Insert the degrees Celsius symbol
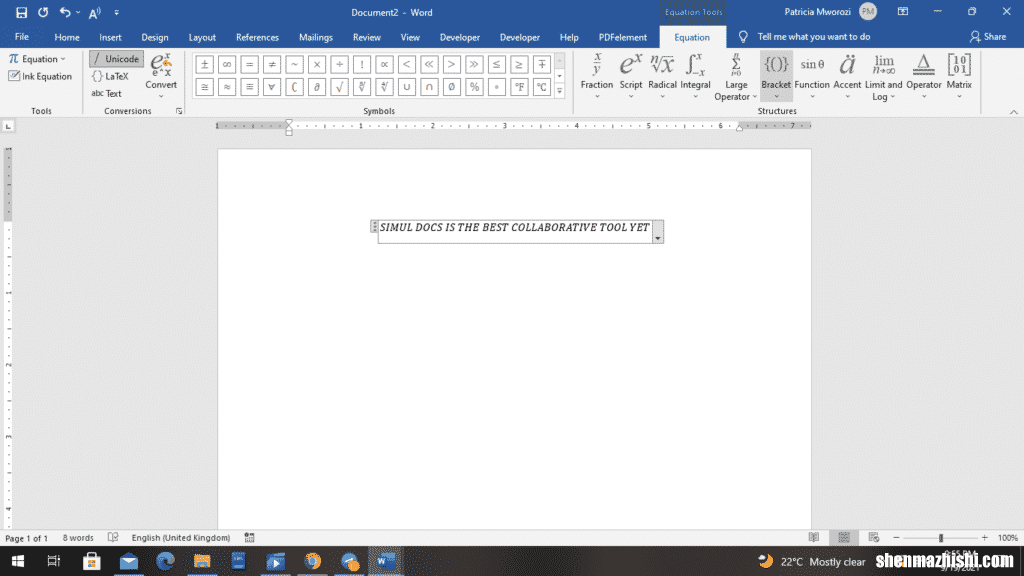Screen dimensions: 1024x576 click(x=542, y=87)
